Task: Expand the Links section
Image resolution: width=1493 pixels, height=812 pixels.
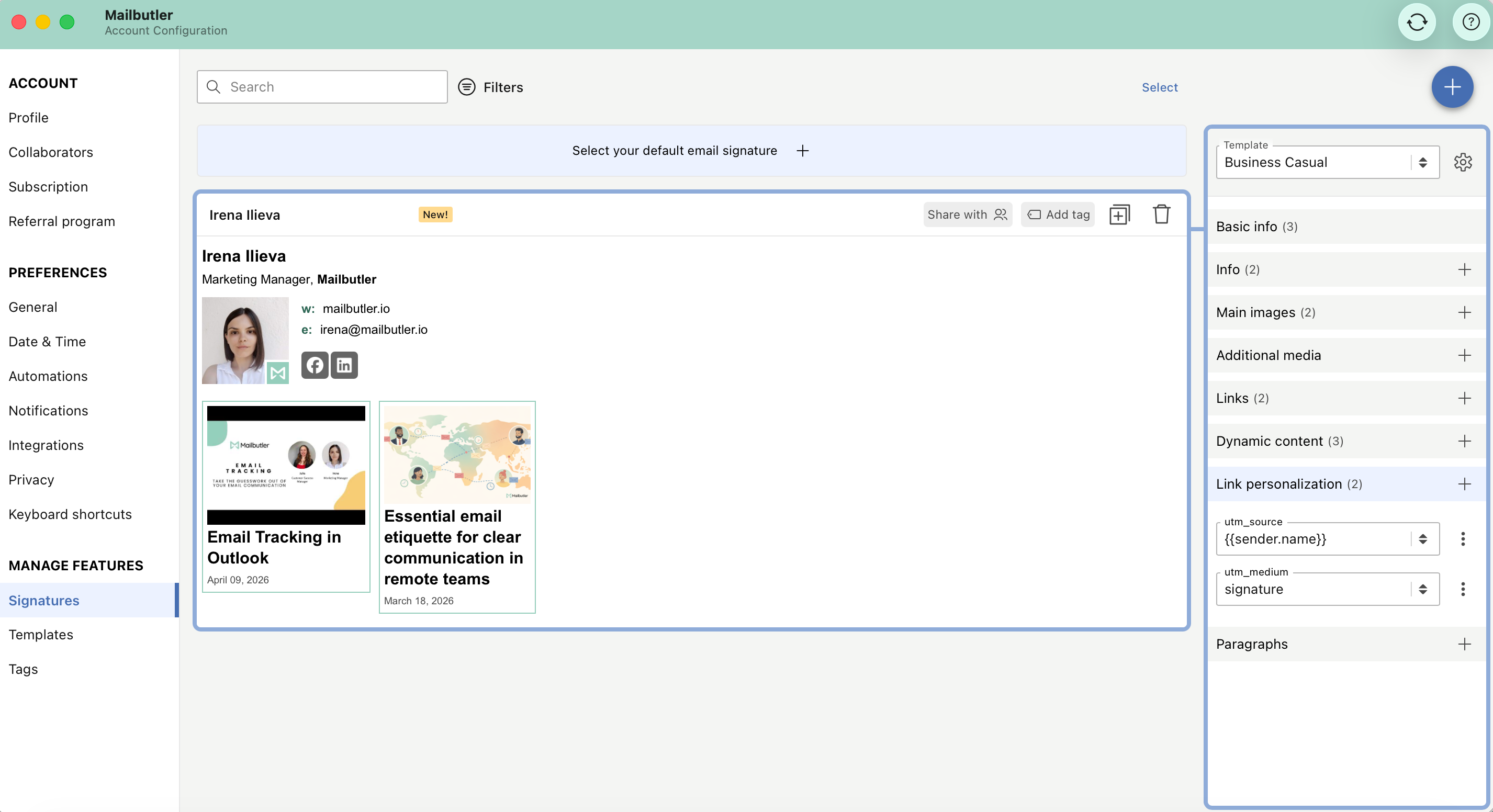Action: click(x=1347, y=398)
